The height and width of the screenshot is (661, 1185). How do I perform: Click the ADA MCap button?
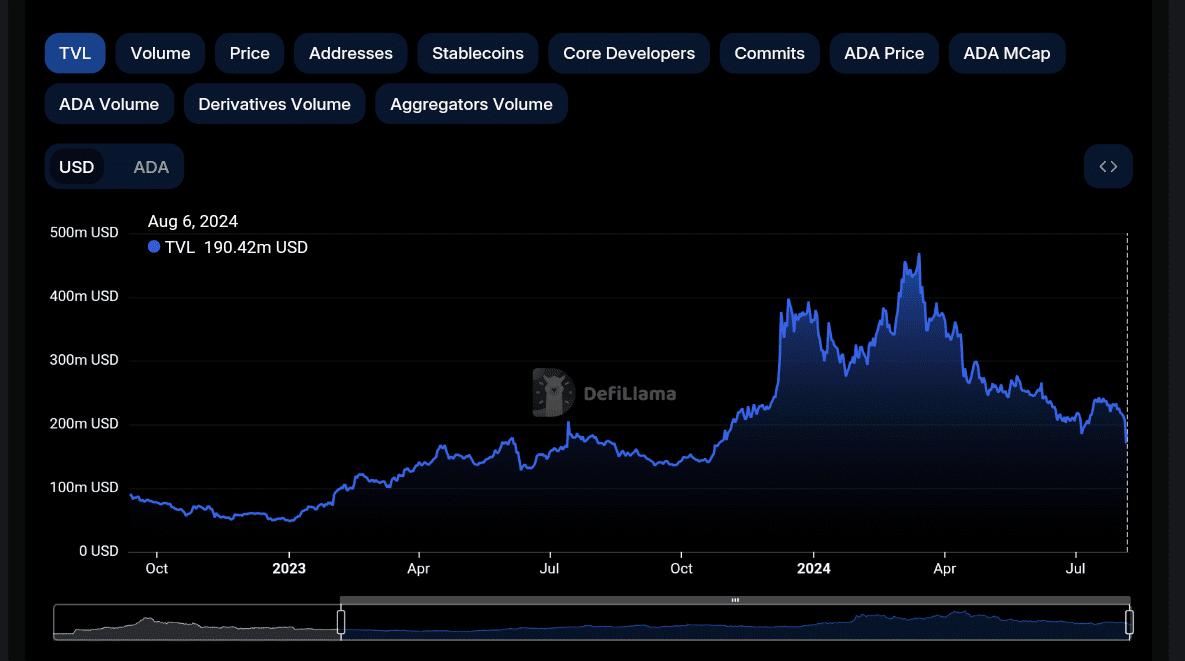pos(1007,53)
